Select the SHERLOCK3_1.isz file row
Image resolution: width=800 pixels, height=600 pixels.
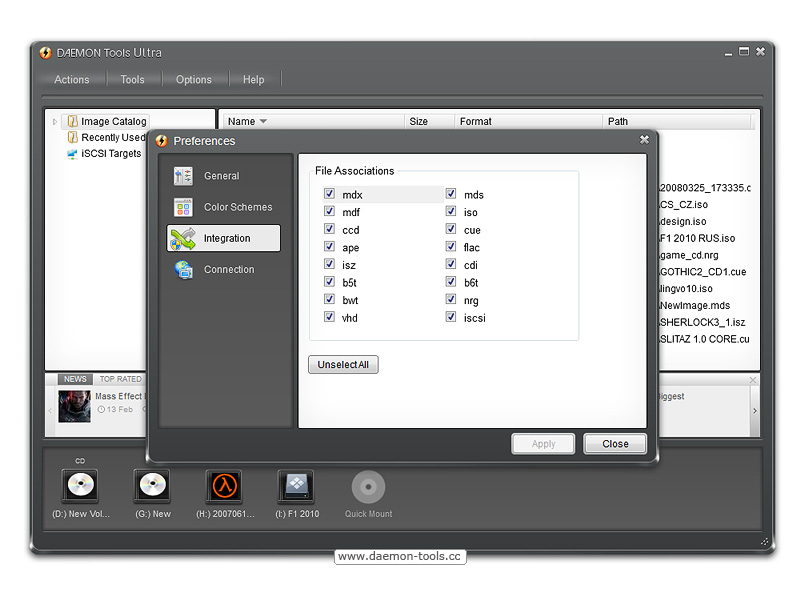pos(703,322)
